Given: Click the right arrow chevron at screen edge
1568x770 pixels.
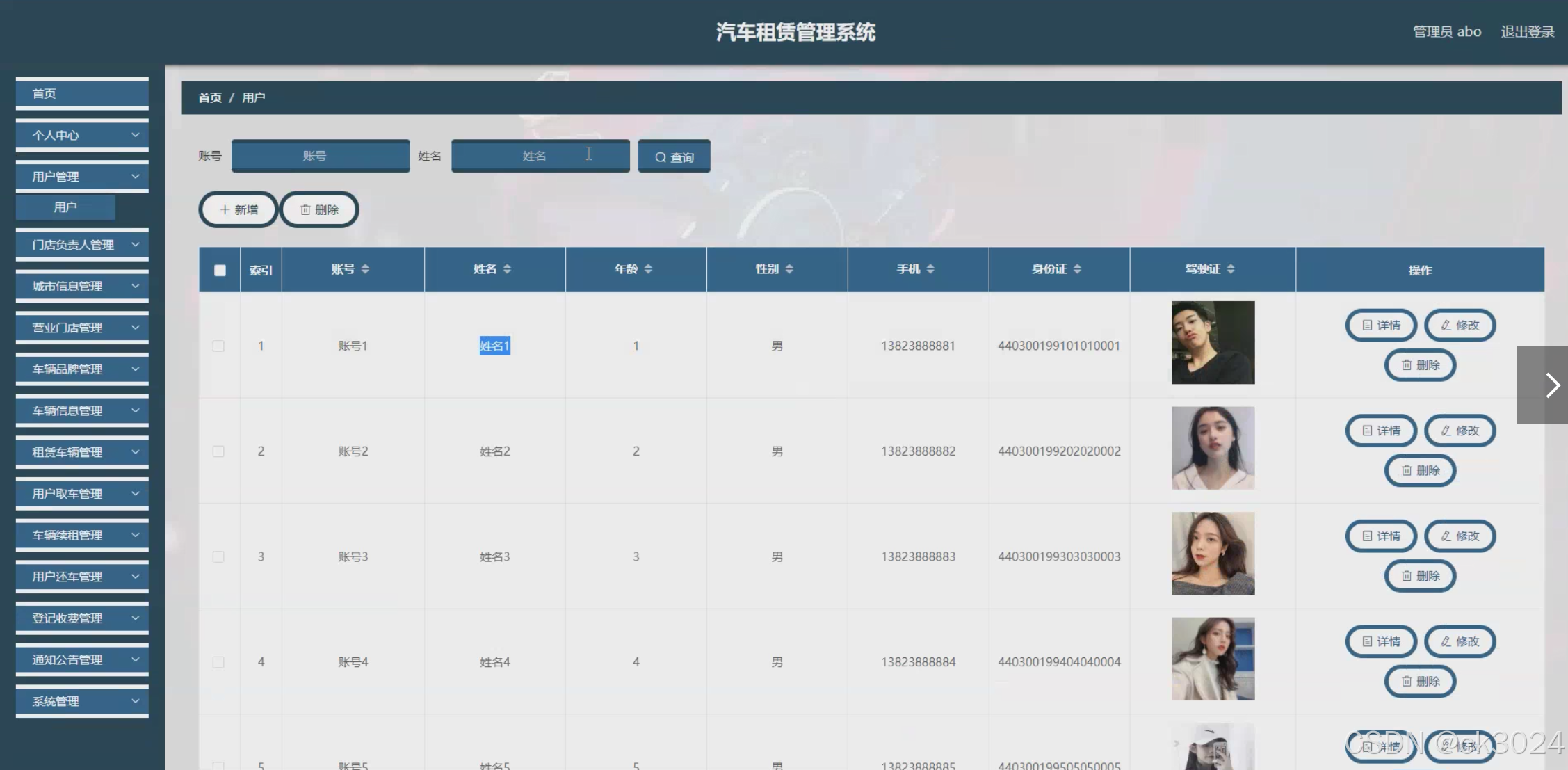Looking at the screenshot, I should tap(1551, 385).
